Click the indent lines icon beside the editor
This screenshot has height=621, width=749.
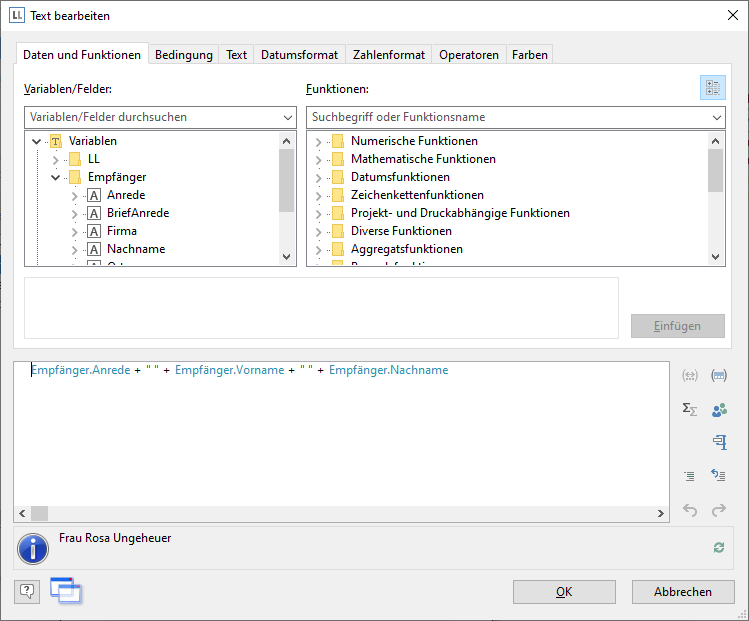(689, 476)
